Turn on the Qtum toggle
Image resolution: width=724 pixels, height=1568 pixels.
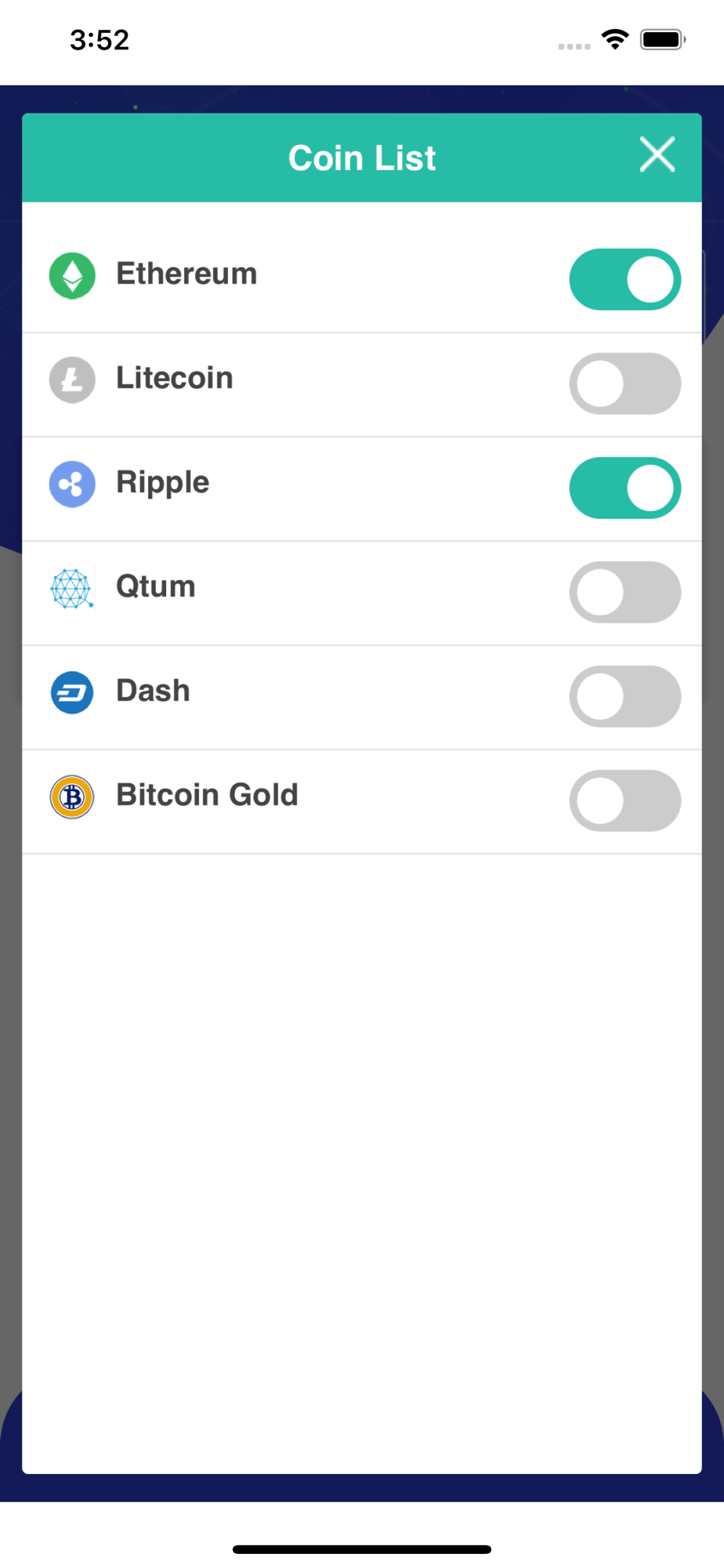pos(624,593)
